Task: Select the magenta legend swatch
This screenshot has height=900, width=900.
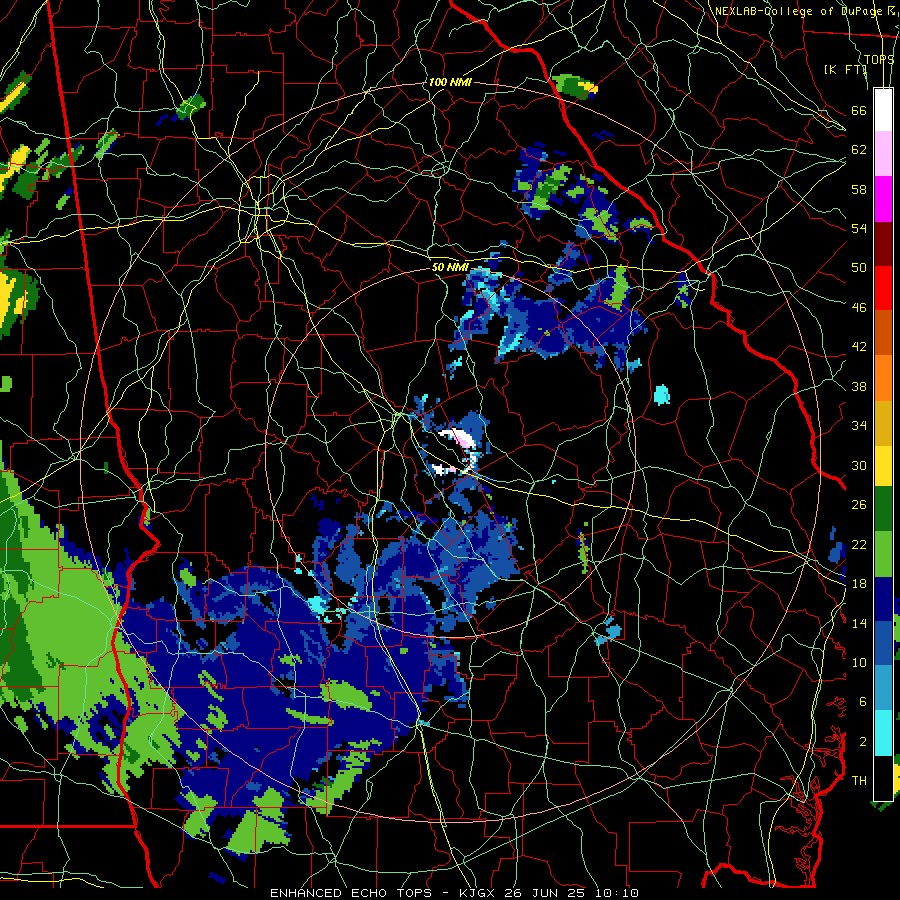Action: [883, 199]
